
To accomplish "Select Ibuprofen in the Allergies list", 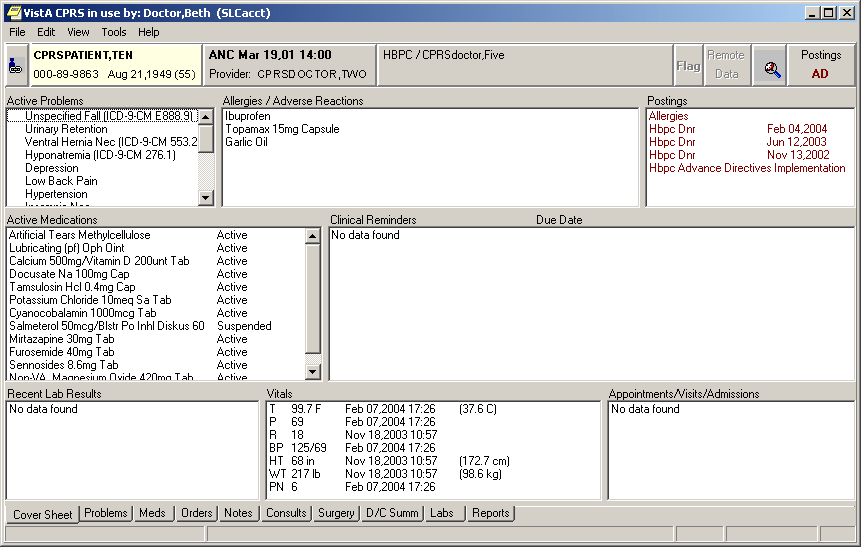I will click(247, 116).
